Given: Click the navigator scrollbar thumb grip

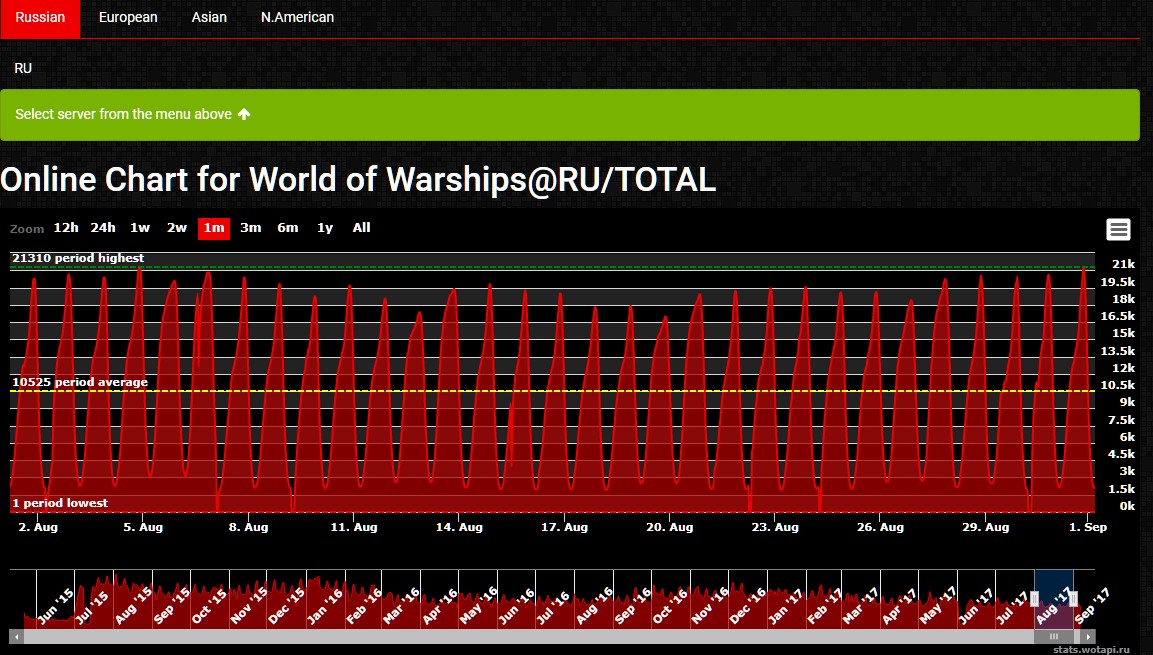Looking at the screenshot, I should 1053,636.
